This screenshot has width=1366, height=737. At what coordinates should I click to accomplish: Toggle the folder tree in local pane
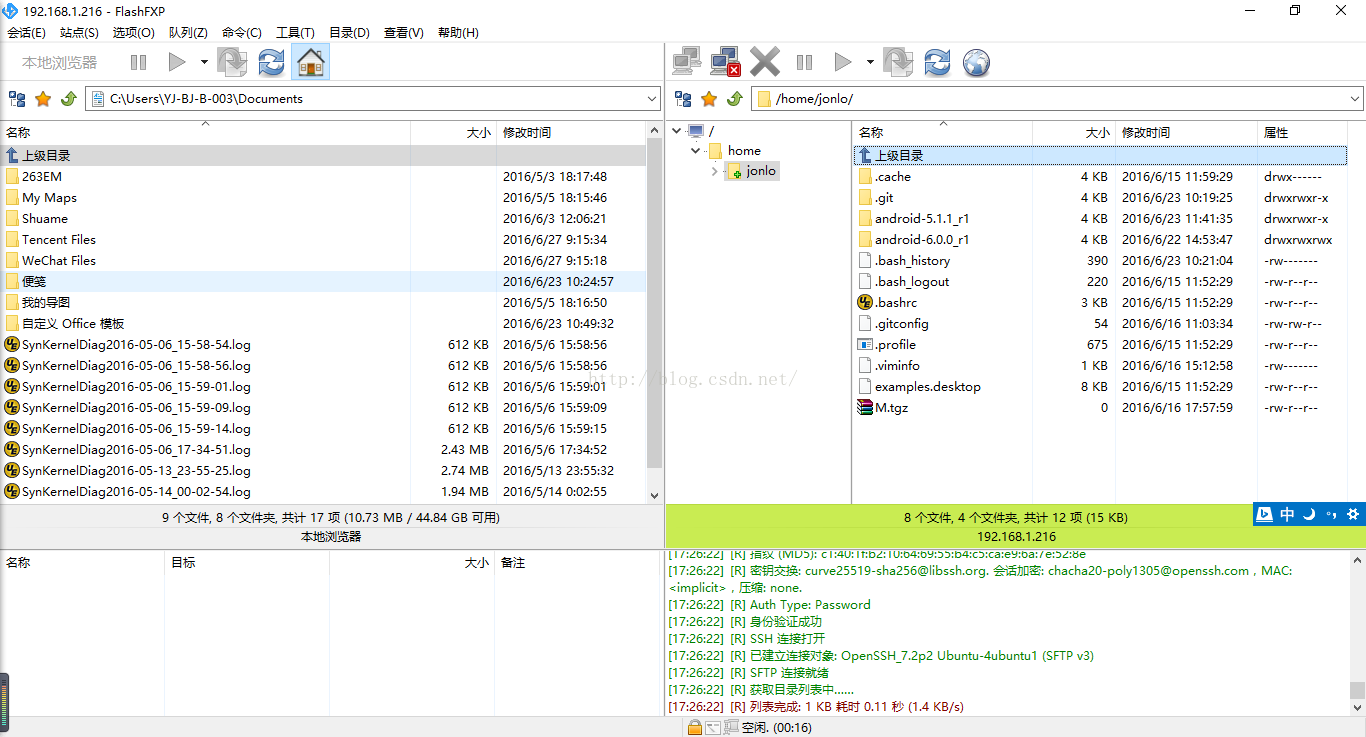[17, 99]
